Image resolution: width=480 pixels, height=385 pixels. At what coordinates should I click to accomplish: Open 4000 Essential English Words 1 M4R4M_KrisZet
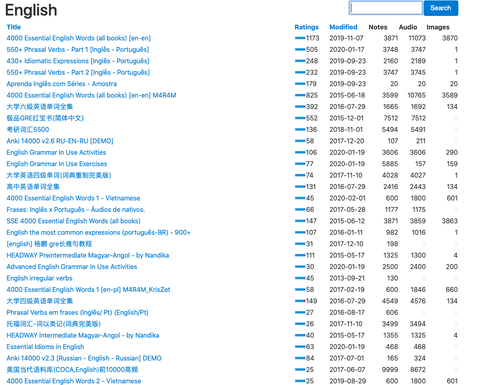pos(88,290)
